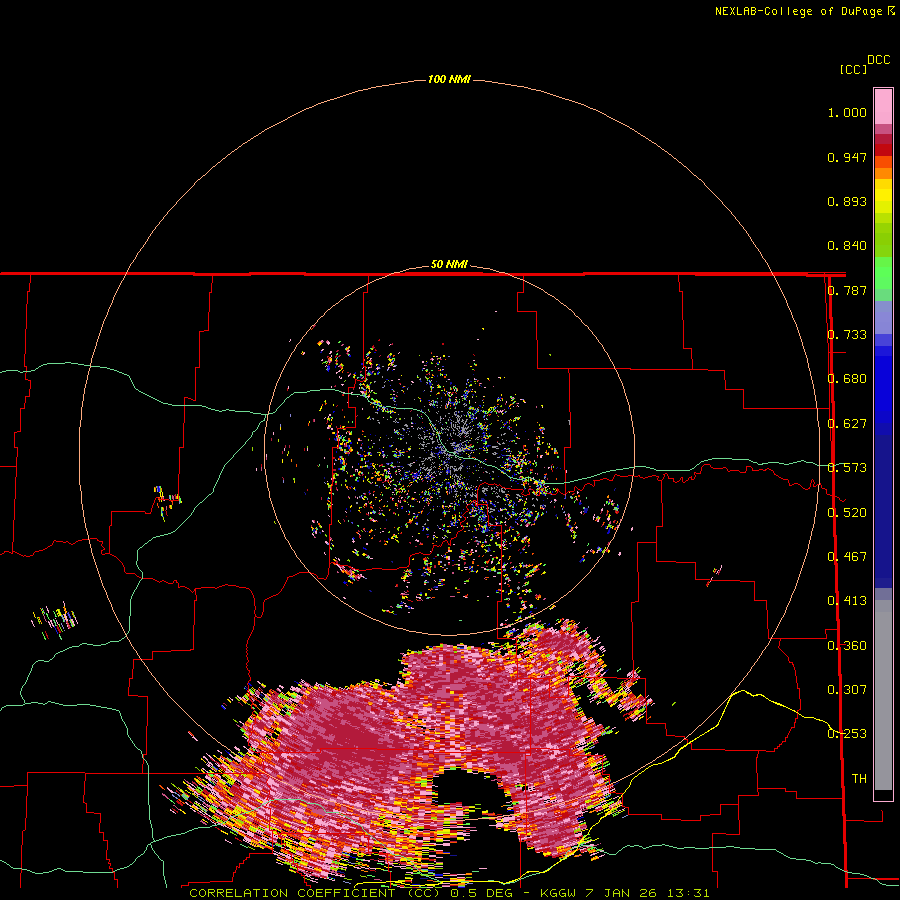The image size is (900, 900).
Task: Click the 1.000 legend value
Action: tap(847, 112)
